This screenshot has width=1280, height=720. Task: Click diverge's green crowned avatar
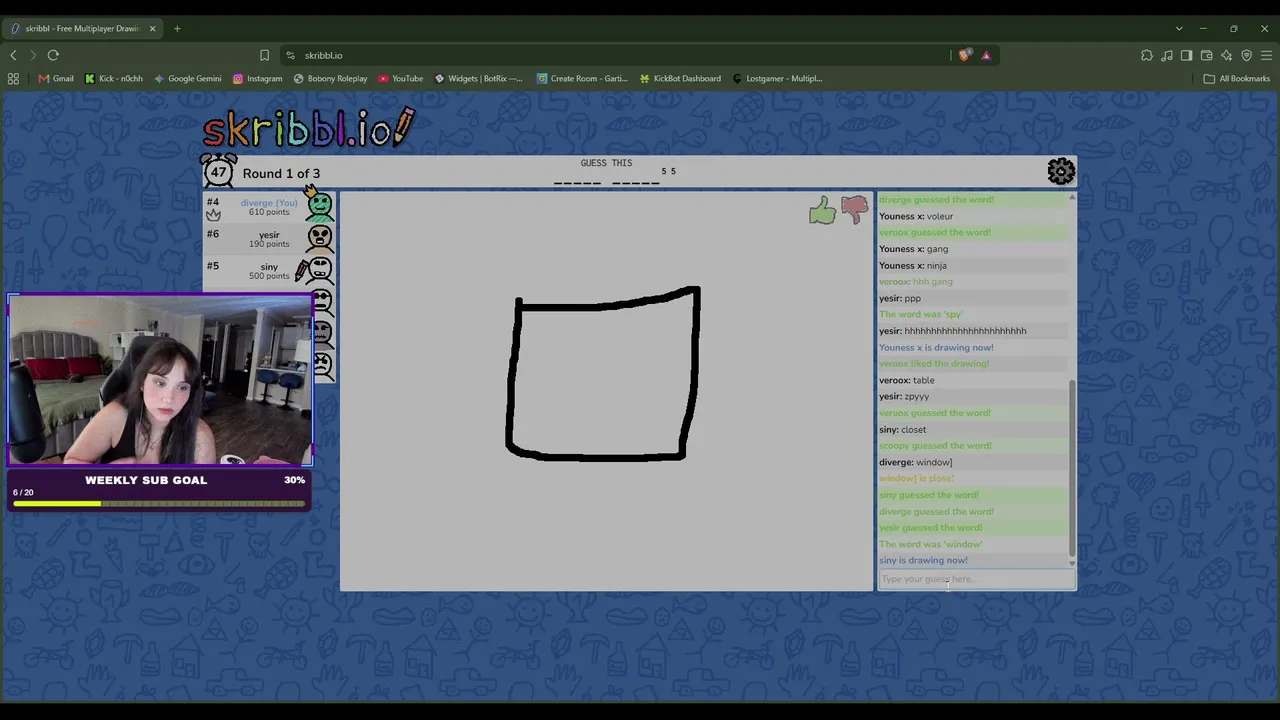(x=320, y=206)
